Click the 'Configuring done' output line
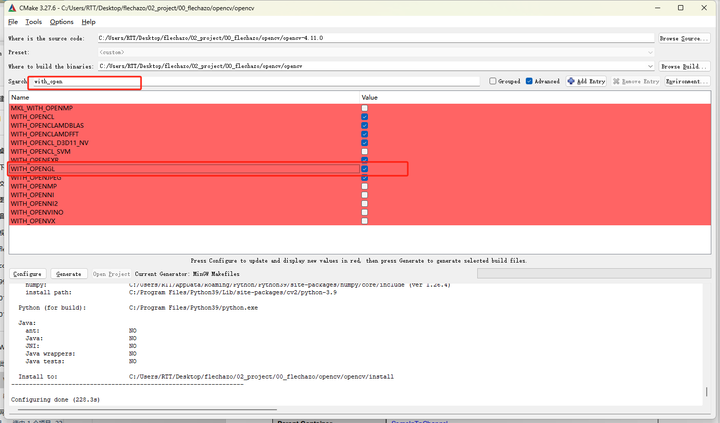Image resolution: width=720 pixels, height=423 pixels. [56, 400]
